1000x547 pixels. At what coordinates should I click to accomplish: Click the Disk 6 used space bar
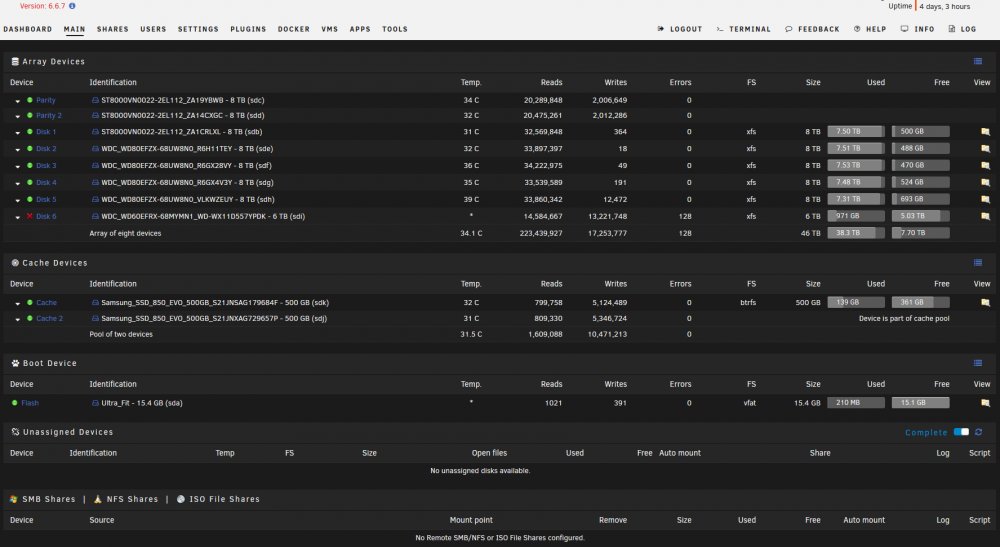tap(856, 216)
